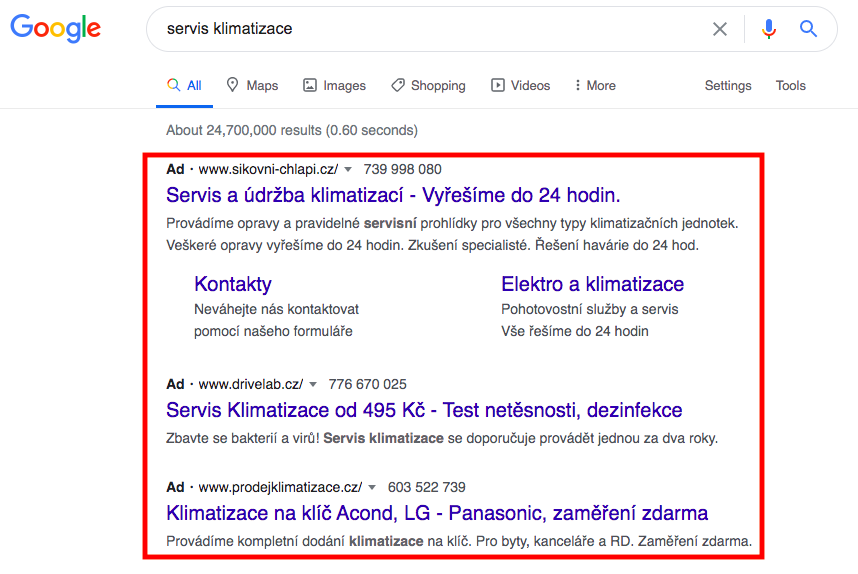Open "Servis a údržba klimatizací" ad link
Image resolution: width=858 pixels, height=574 pixels.
click(x=393, y=195)
